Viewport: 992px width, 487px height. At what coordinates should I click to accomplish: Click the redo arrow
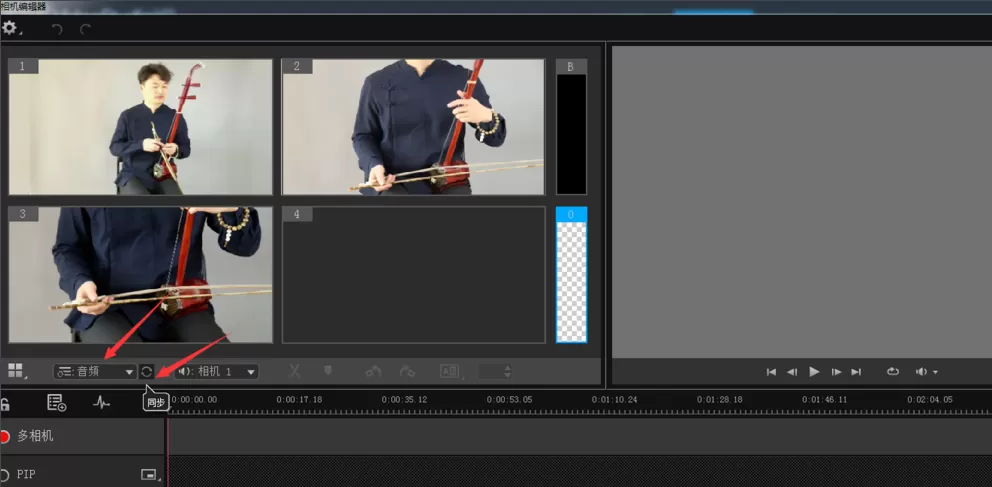coord(85,29)
